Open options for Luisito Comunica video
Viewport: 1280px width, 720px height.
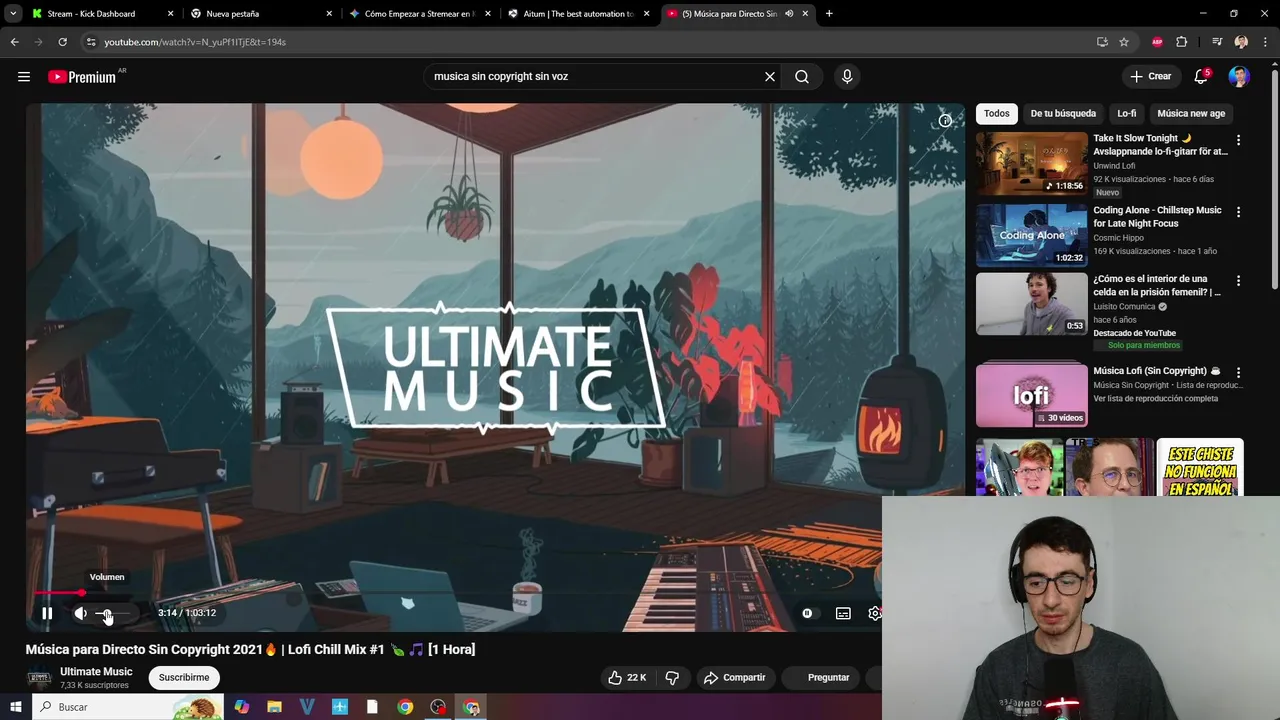click(x=1238, y=281)
